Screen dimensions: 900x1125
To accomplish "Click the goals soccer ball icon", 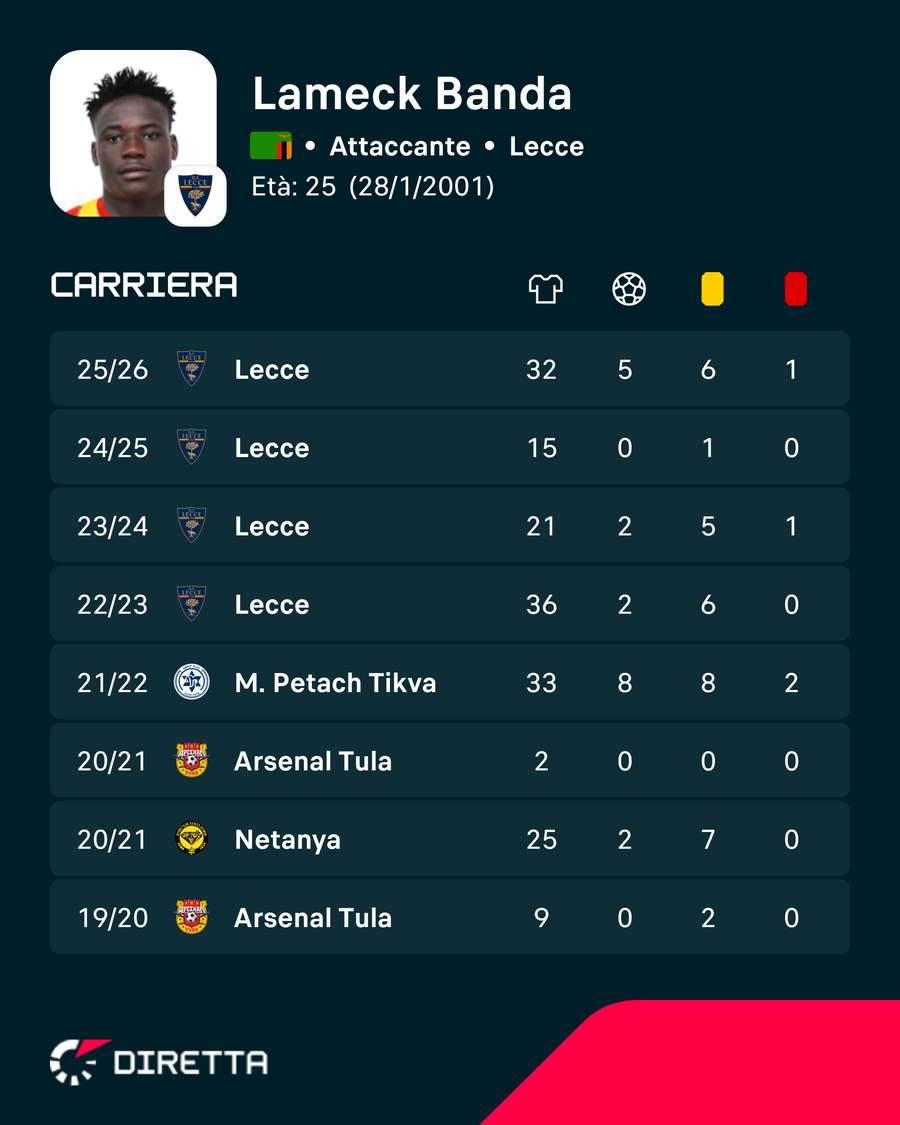I will 629,290.
